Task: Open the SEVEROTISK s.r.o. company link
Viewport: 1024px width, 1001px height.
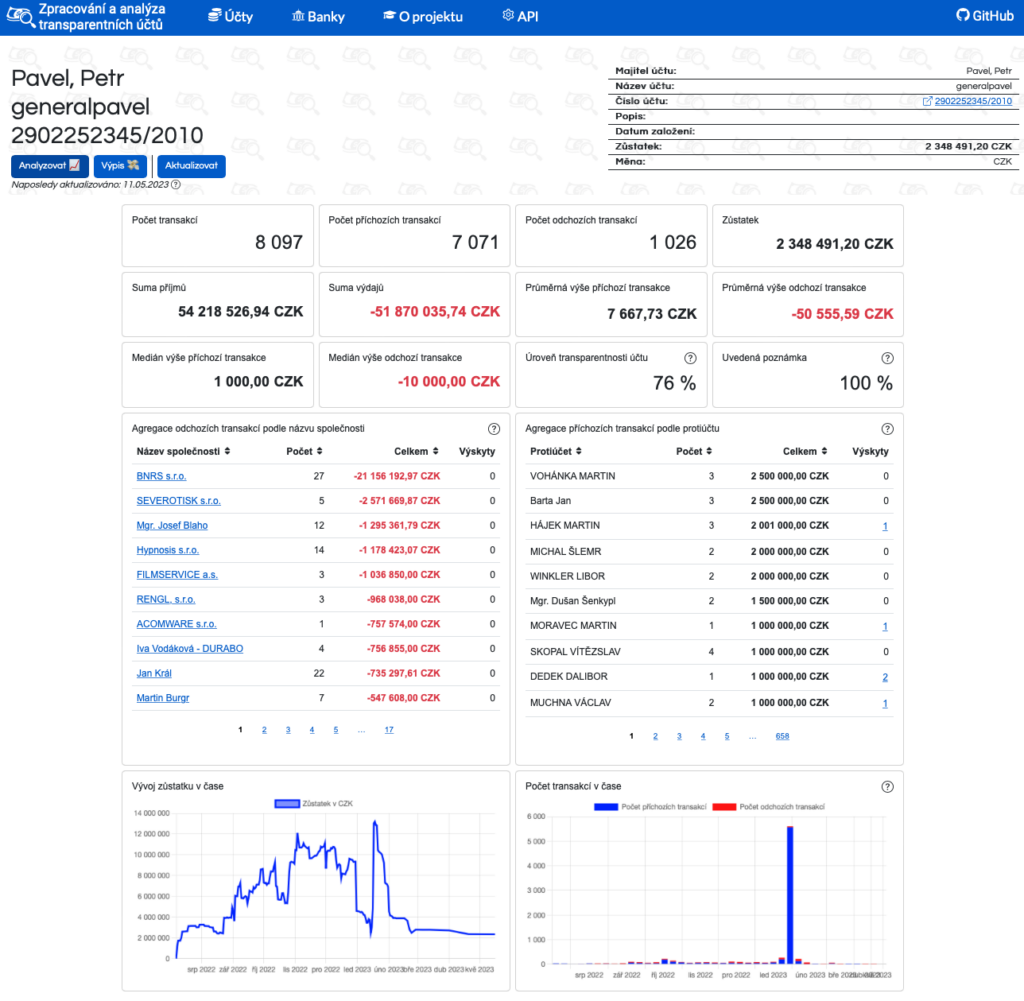Action: coord(178,501)
